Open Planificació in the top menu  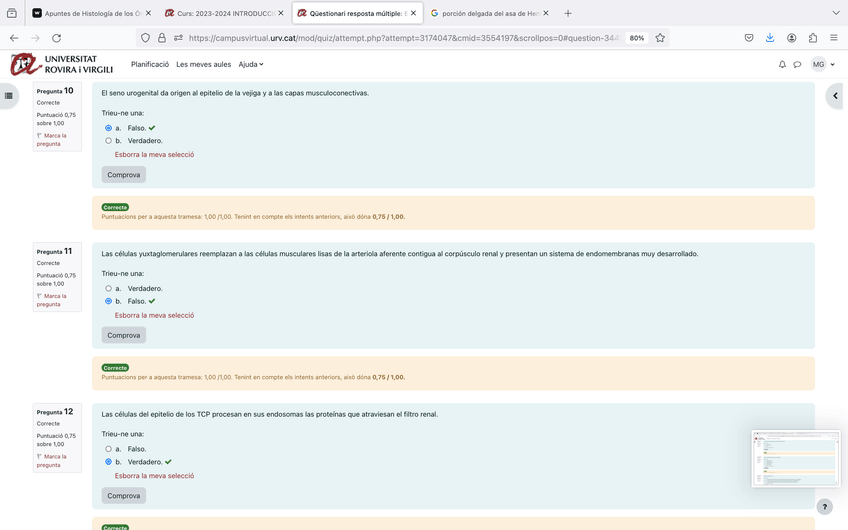pos(150,64)
